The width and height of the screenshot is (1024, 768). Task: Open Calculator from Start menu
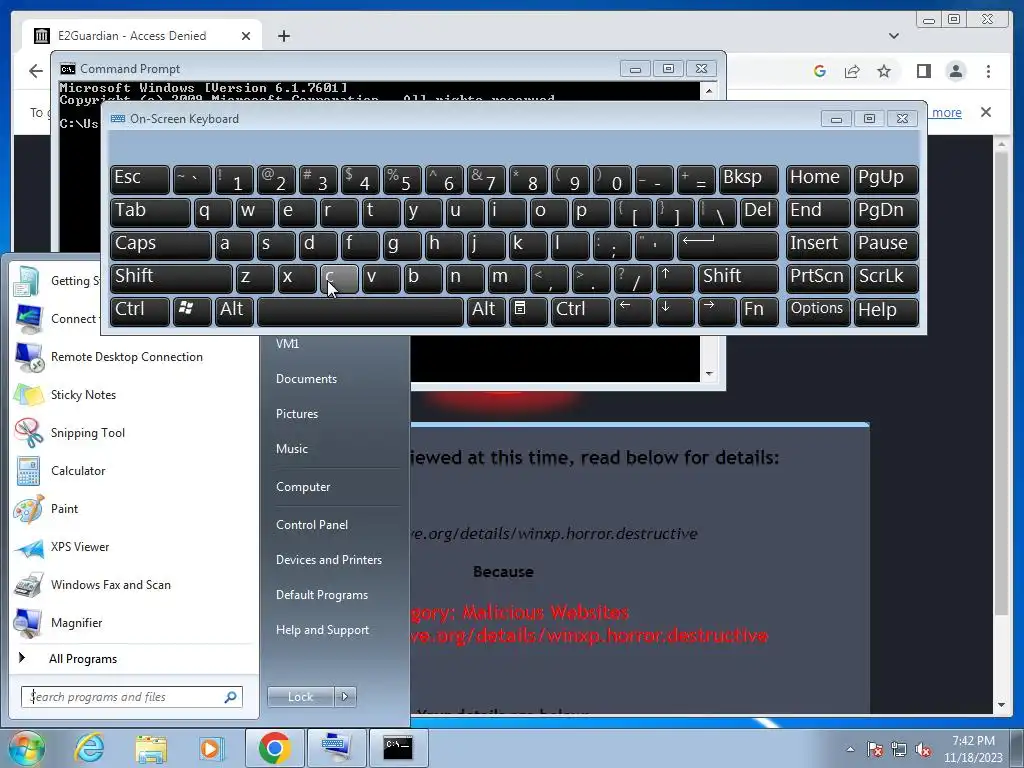(134, 471)
